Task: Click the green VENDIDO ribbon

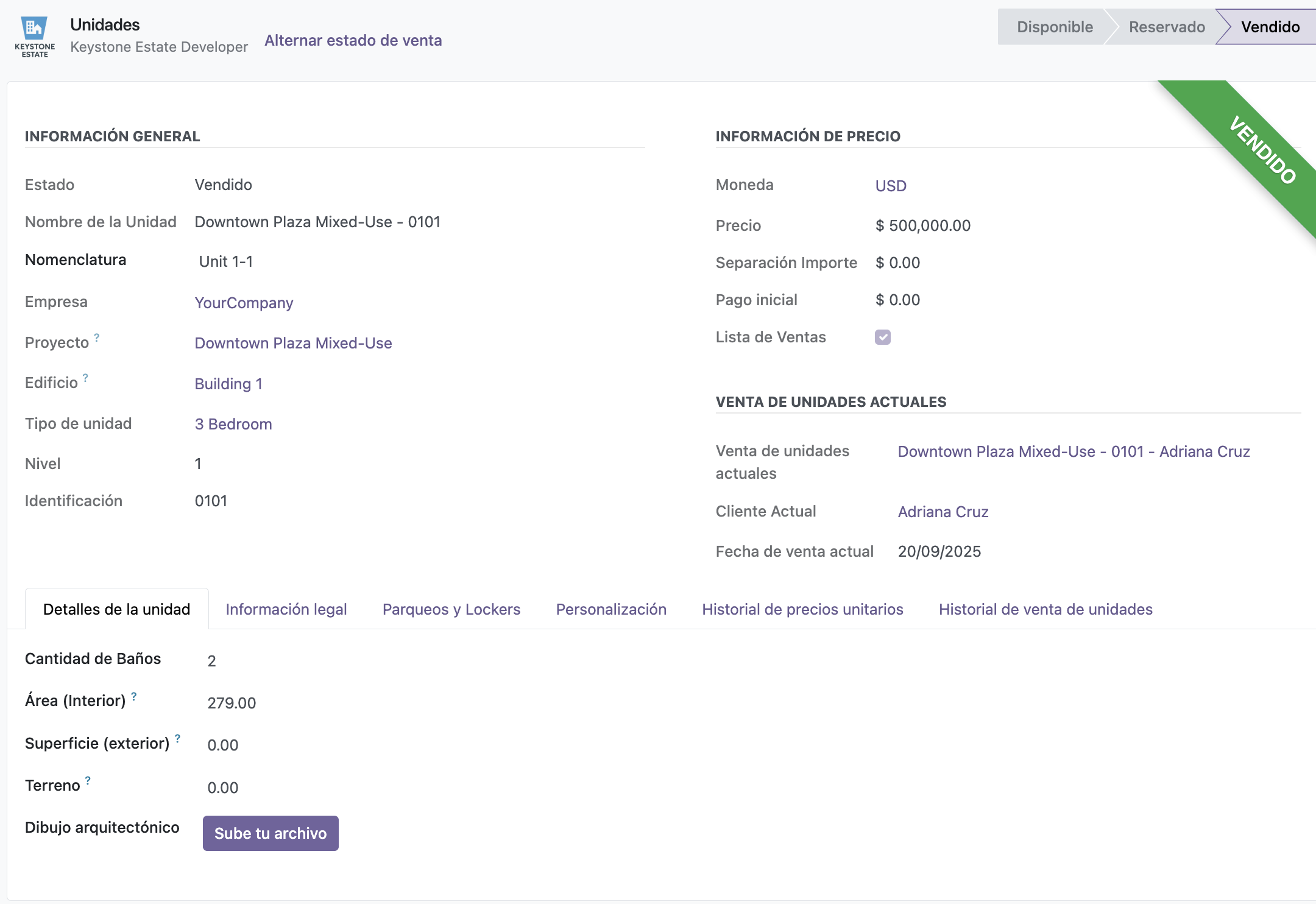Action: [1261, 150]
